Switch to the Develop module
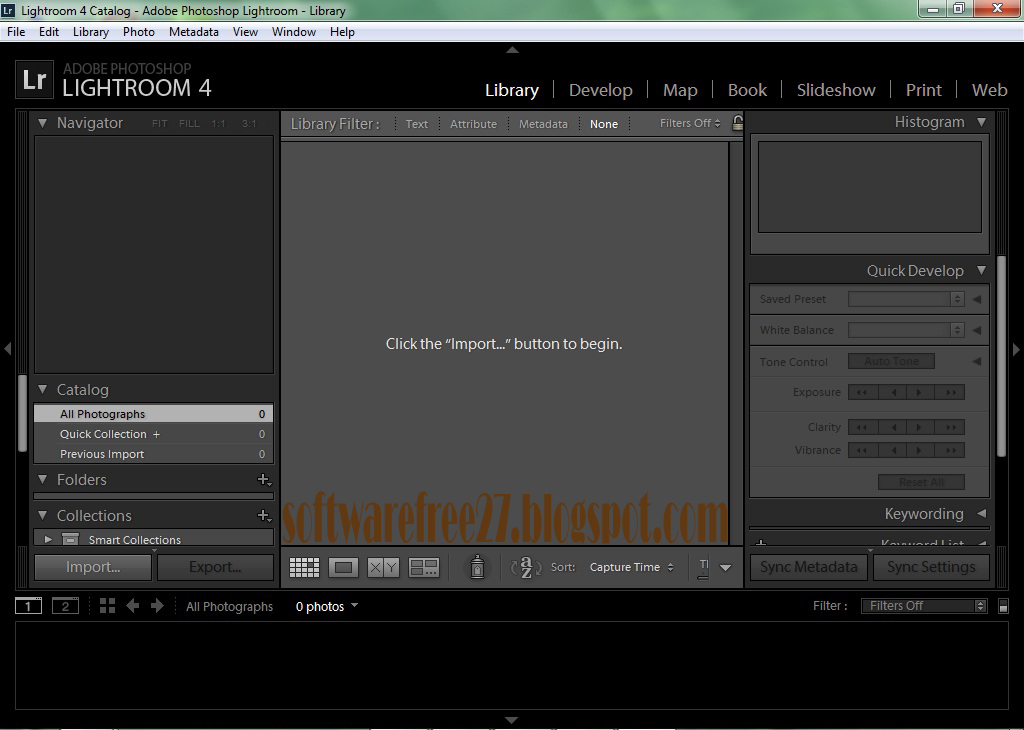The width and height of the screenshot is (1024, 730). tap(601, 90)
